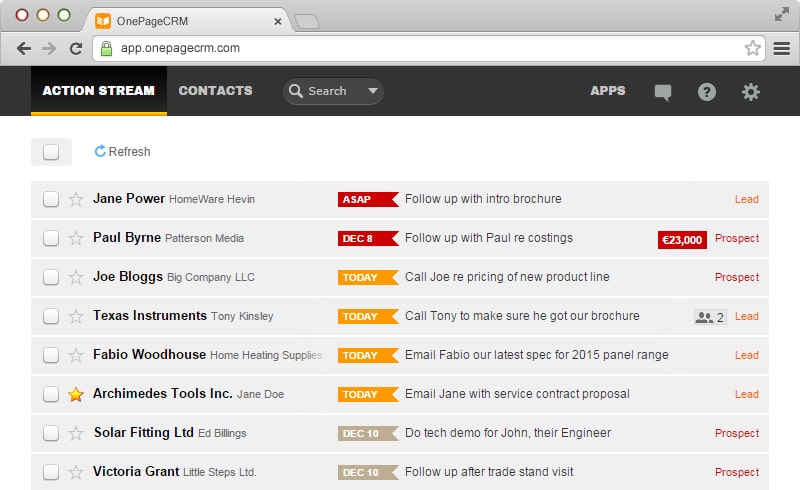Click the Lead status for Jane Power
The height and width of the screenshot is (490, 800).
(x=746, y=199)
